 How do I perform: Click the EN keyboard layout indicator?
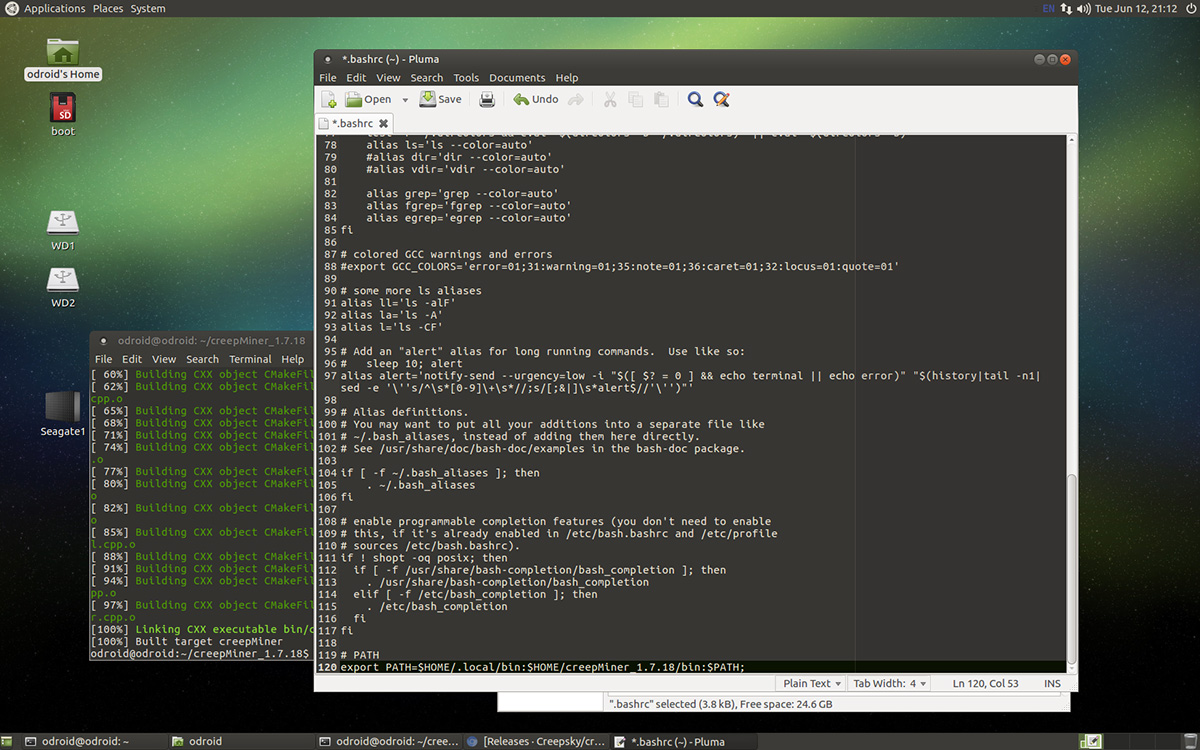(1048, 9)
